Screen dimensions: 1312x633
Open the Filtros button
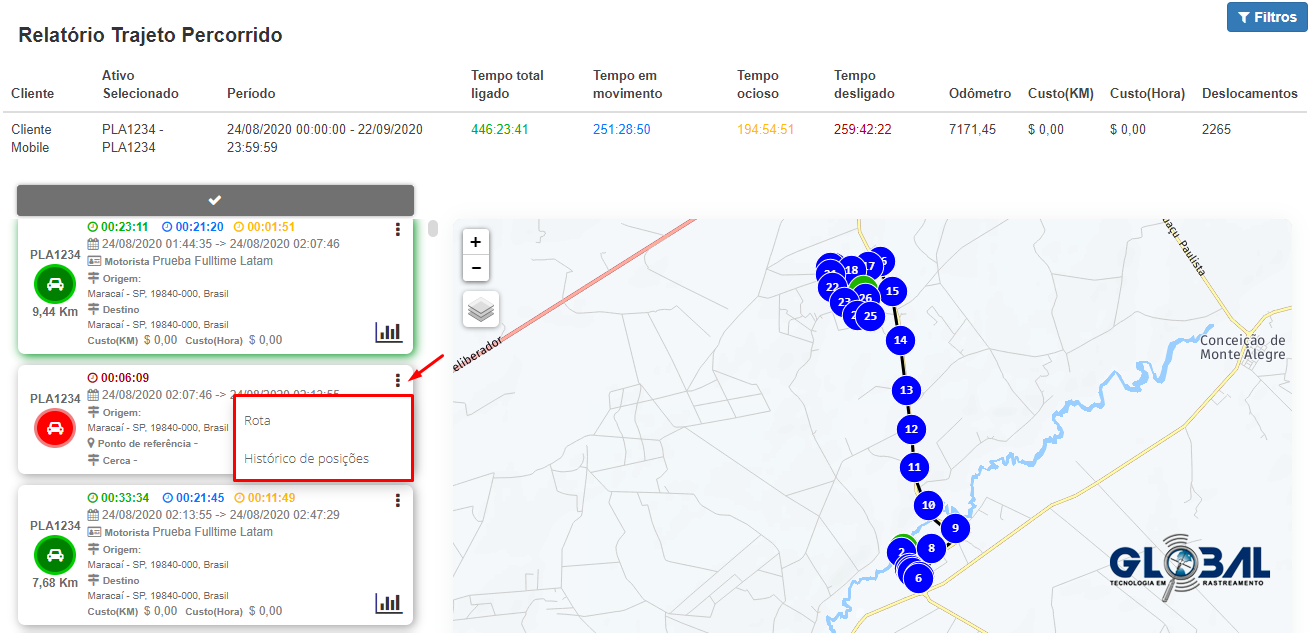pos(1267,17)
